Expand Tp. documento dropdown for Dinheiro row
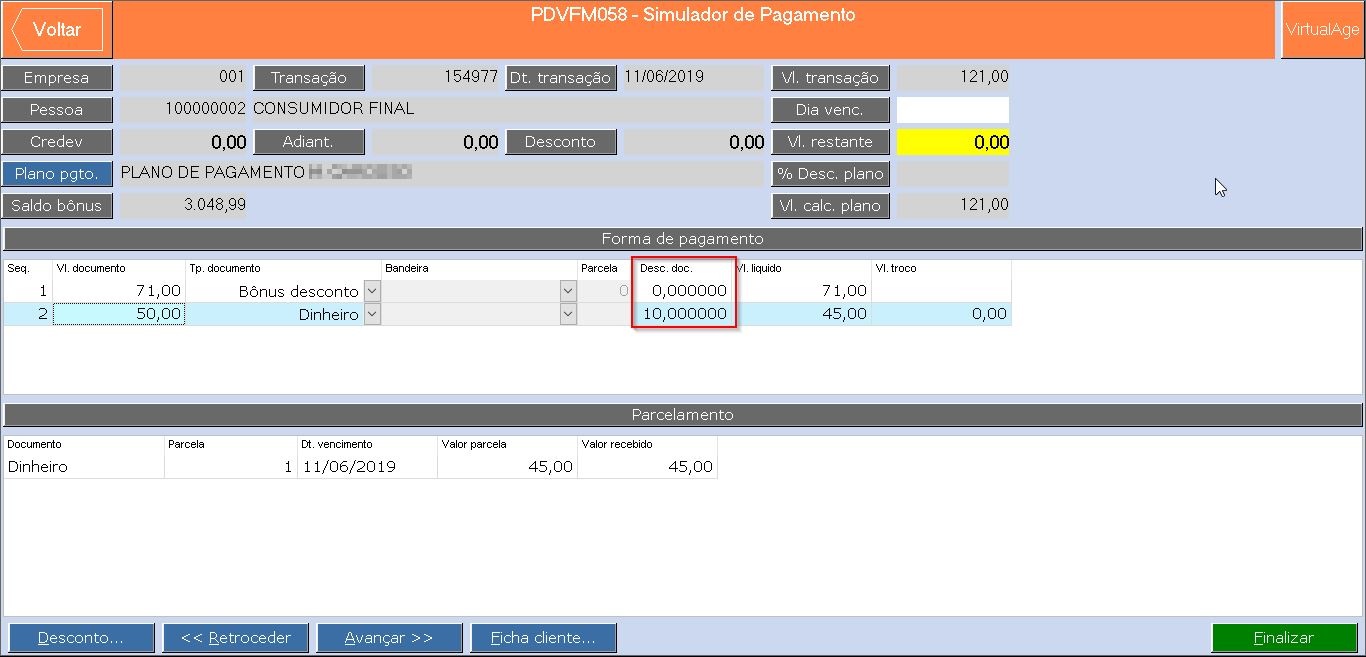The height and width of the screenshot is (657, 1366). point(372,314)
